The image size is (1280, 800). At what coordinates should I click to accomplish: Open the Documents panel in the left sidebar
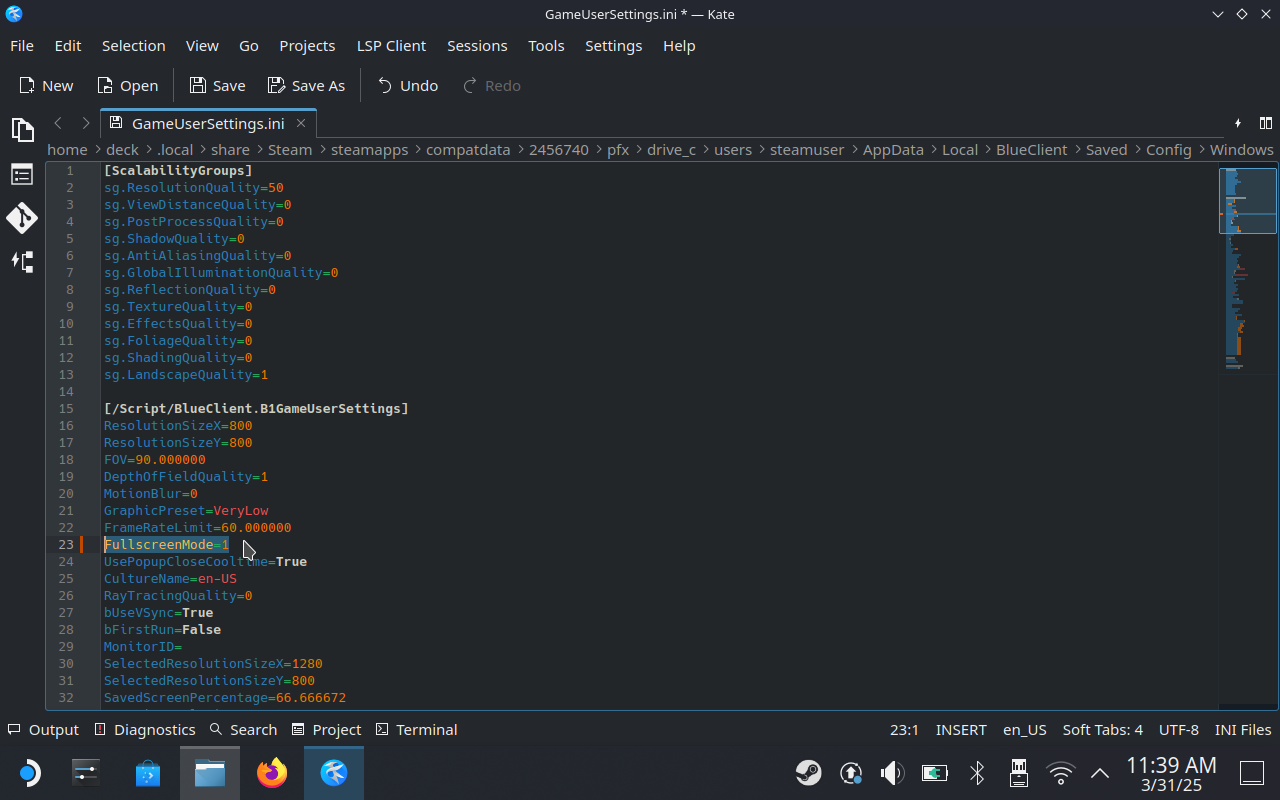pyautogui.click(x=22, y=130)
